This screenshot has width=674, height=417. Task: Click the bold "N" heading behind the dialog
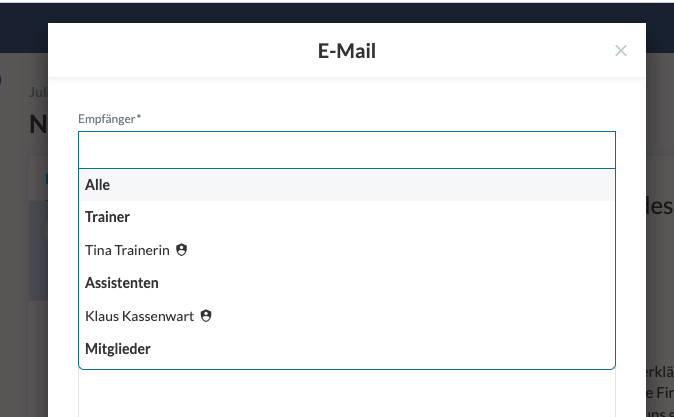click(x=39, y=124)
